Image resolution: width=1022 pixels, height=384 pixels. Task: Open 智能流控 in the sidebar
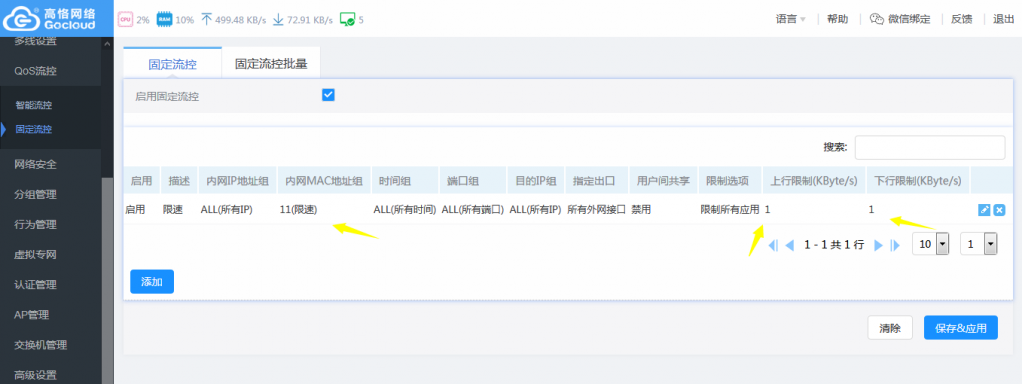pyautogui.click(x=34, y=105)
